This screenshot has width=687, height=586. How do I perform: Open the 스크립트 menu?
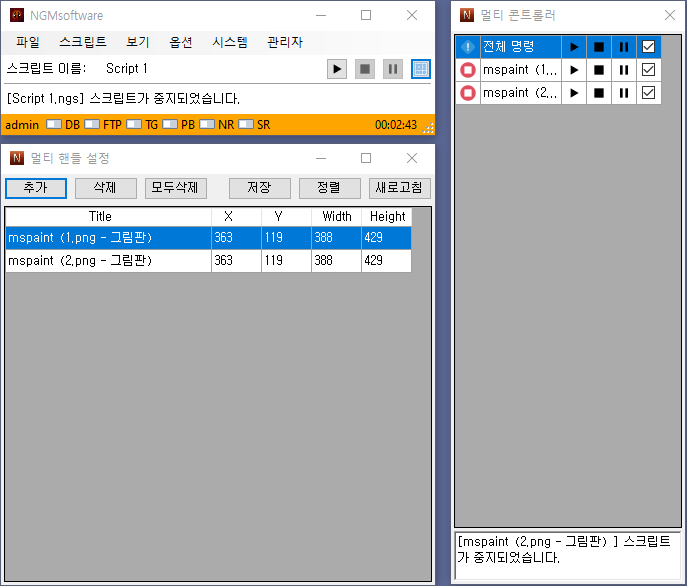83,43
